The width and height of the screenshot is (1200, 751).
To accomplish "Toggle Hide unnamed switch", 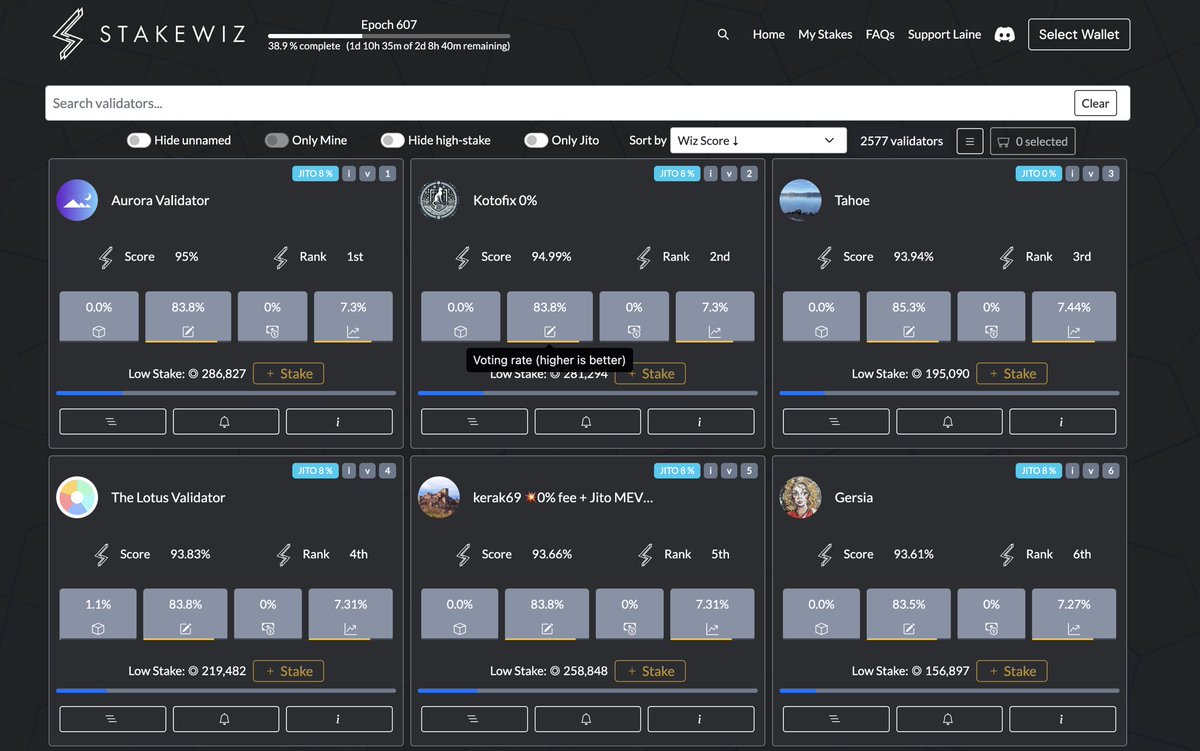I will point(138,141).
